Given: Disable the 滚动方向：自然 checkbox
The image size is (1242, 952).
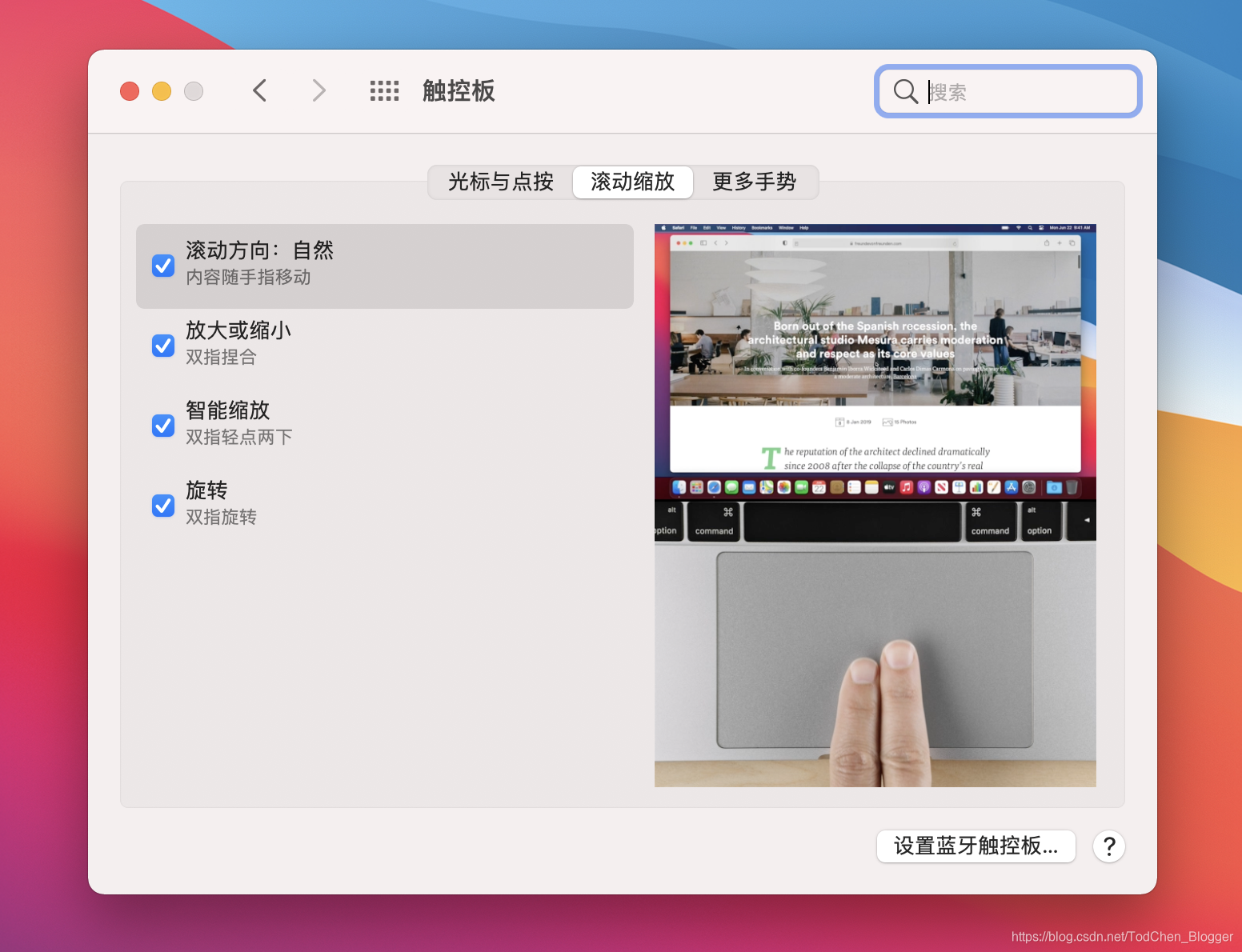Looking at the screenshot, I should (162, 265).
